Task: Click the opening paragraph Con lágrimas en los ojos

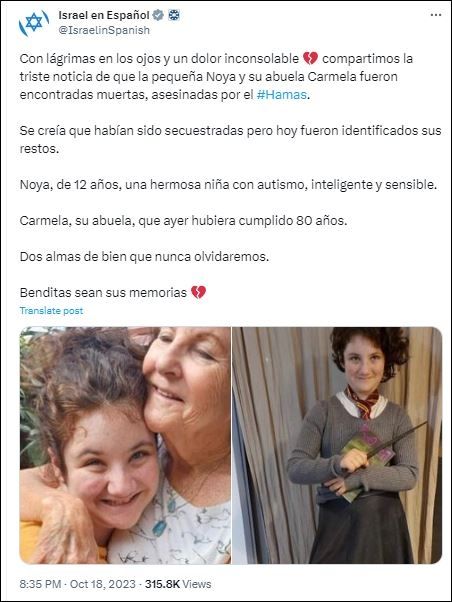Action: click(216, 77)
